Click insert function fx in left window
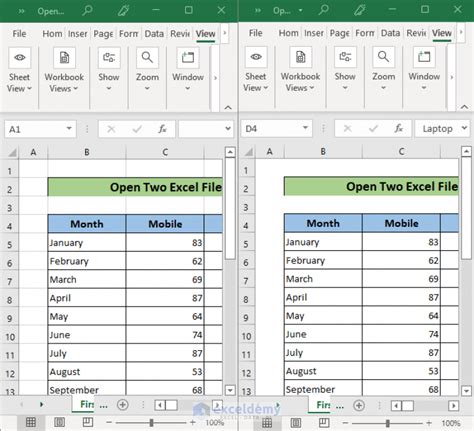Viewport: 474px width, 431px height. [x=162, y=129]
